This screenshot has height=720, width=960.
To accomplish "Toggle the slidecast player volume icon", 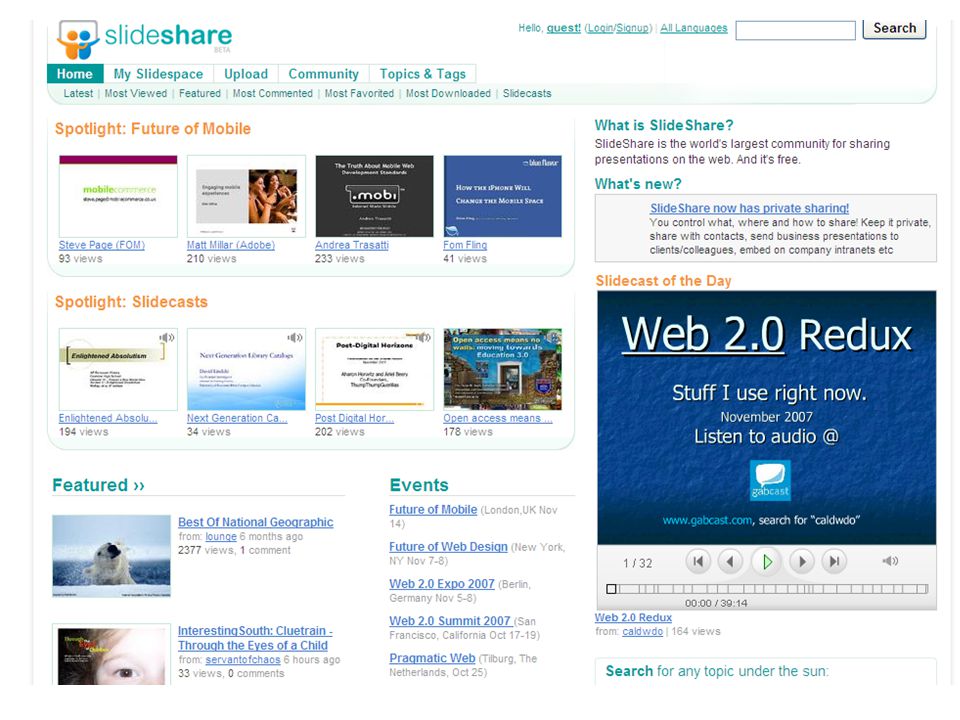I will point(890,561).
